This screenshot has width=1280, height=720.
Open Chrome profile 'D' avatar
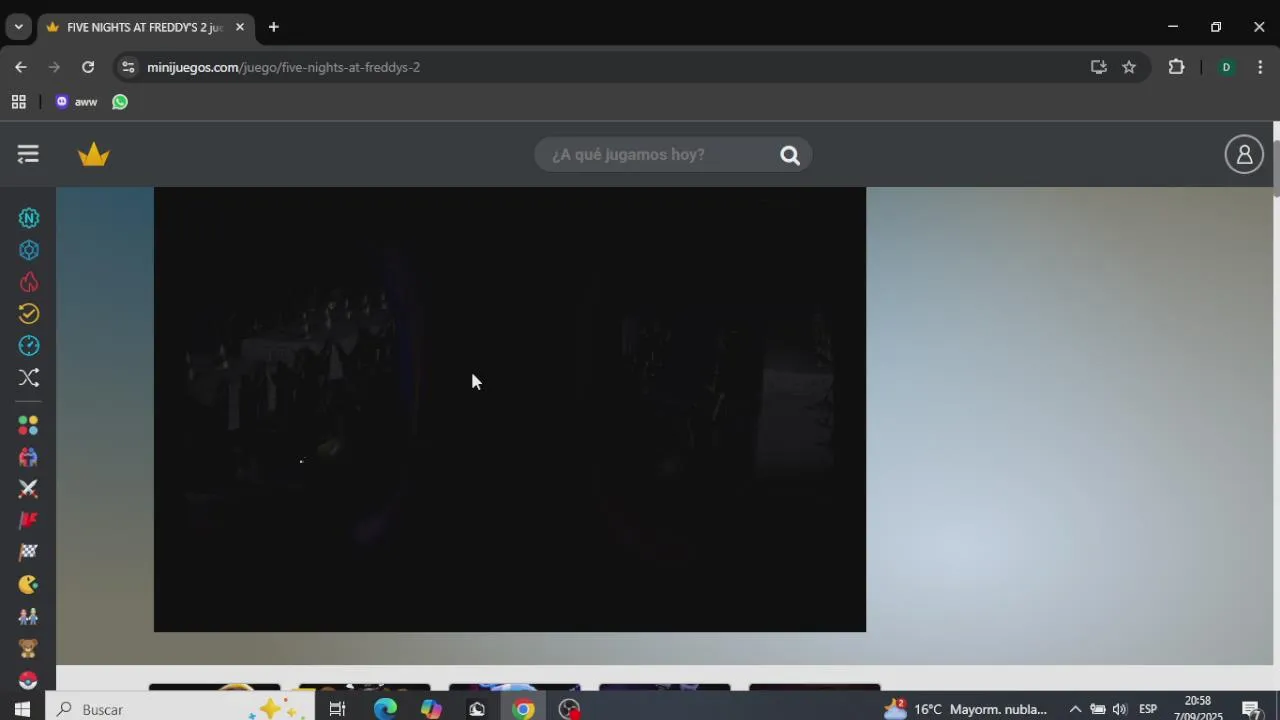pos(1226,67)
